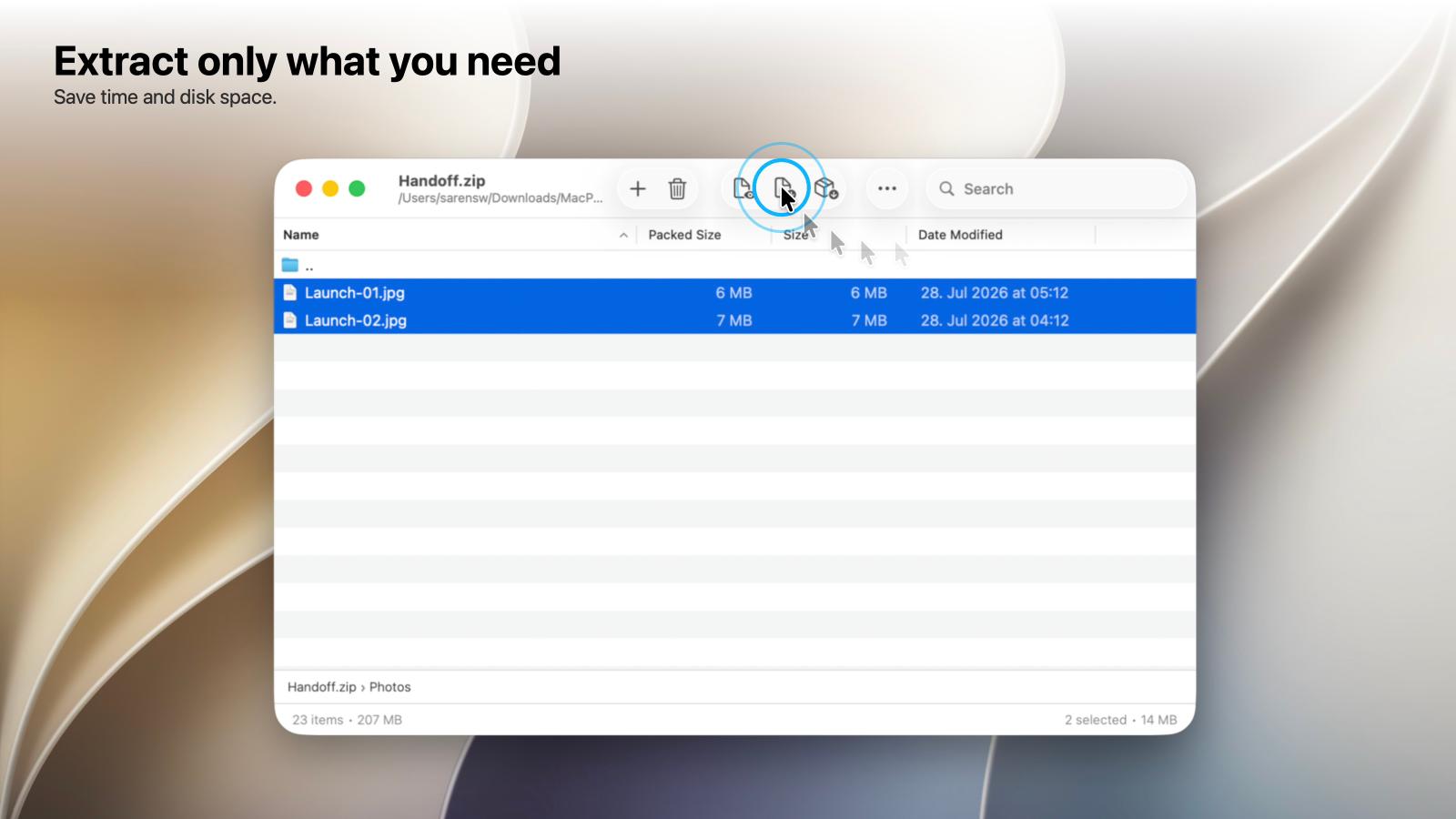Click the Packed Size value of Launch-01.jpg
Screen dimensions: 1456x819
[x=733, y=293]
